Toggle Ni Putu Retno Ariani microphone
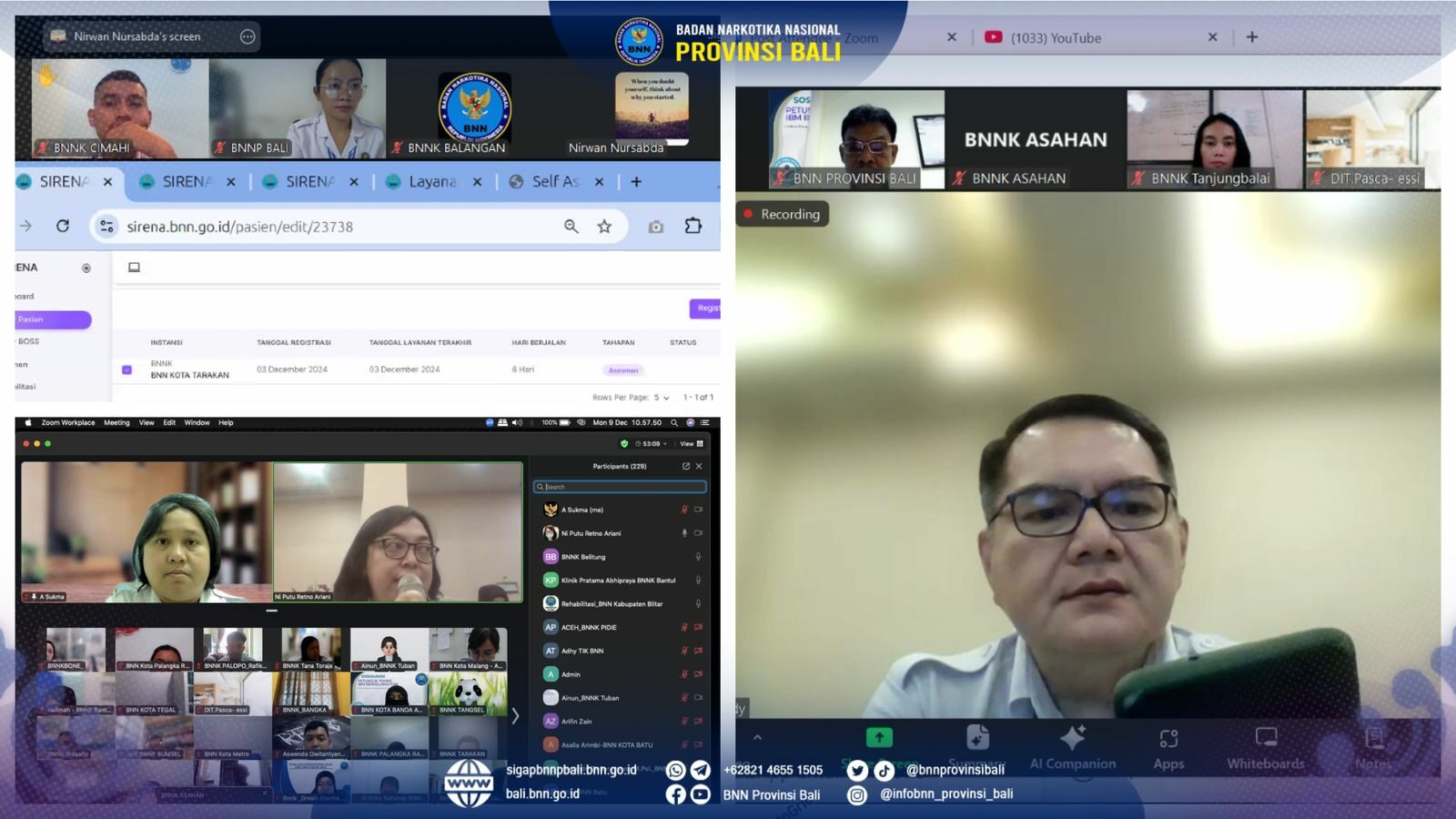The width and height of the screenshot is (1456, 819). 684,533
